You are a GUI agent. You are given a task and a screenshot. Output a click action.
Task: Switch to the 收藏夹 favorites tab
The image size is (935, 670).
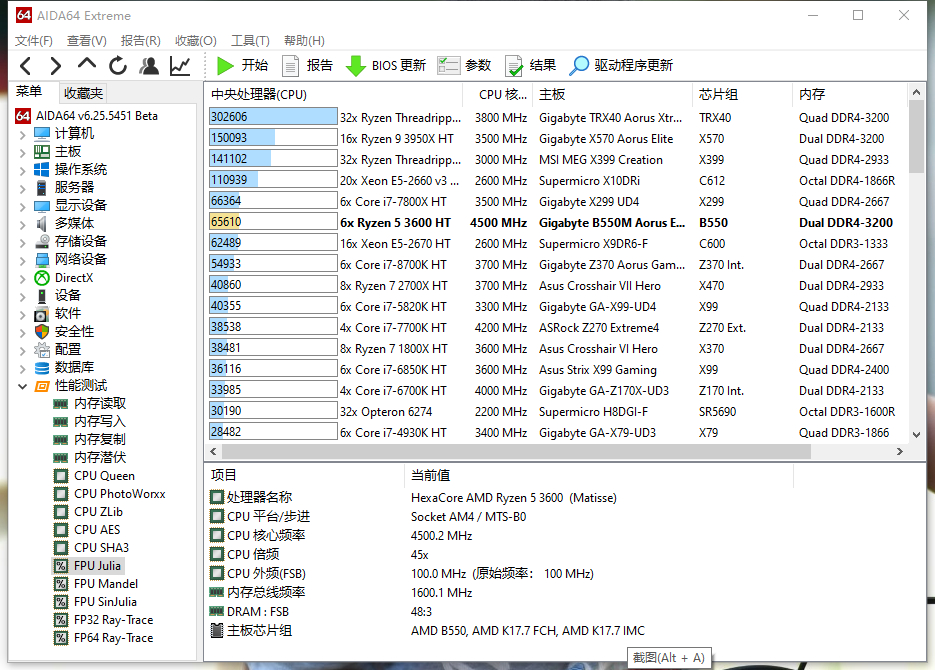click(83, 93)
